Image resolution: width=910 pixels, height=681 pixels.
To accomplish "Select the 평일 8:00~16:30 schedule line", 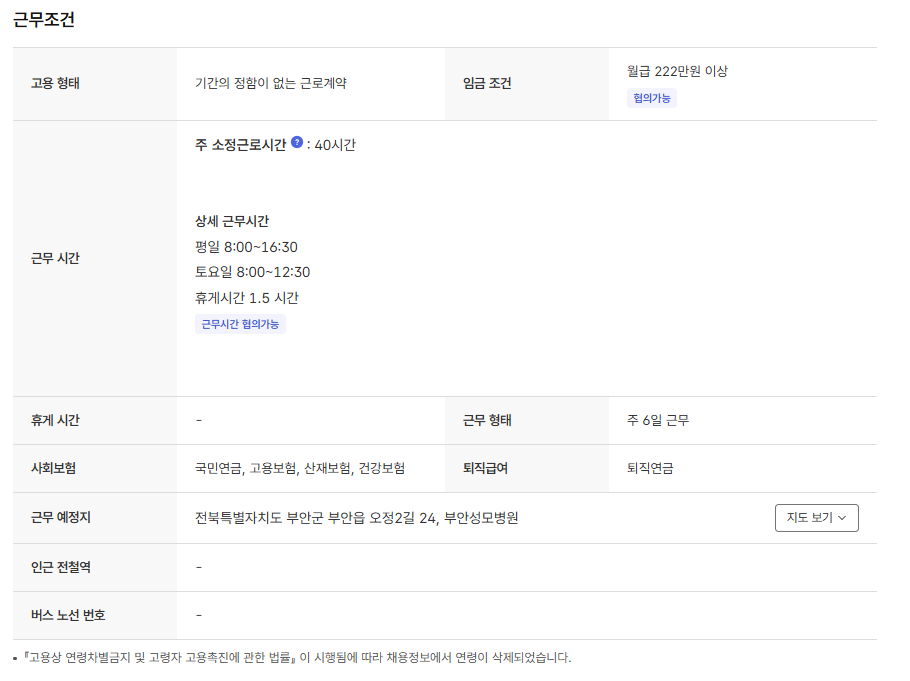I will click(246, 247).
